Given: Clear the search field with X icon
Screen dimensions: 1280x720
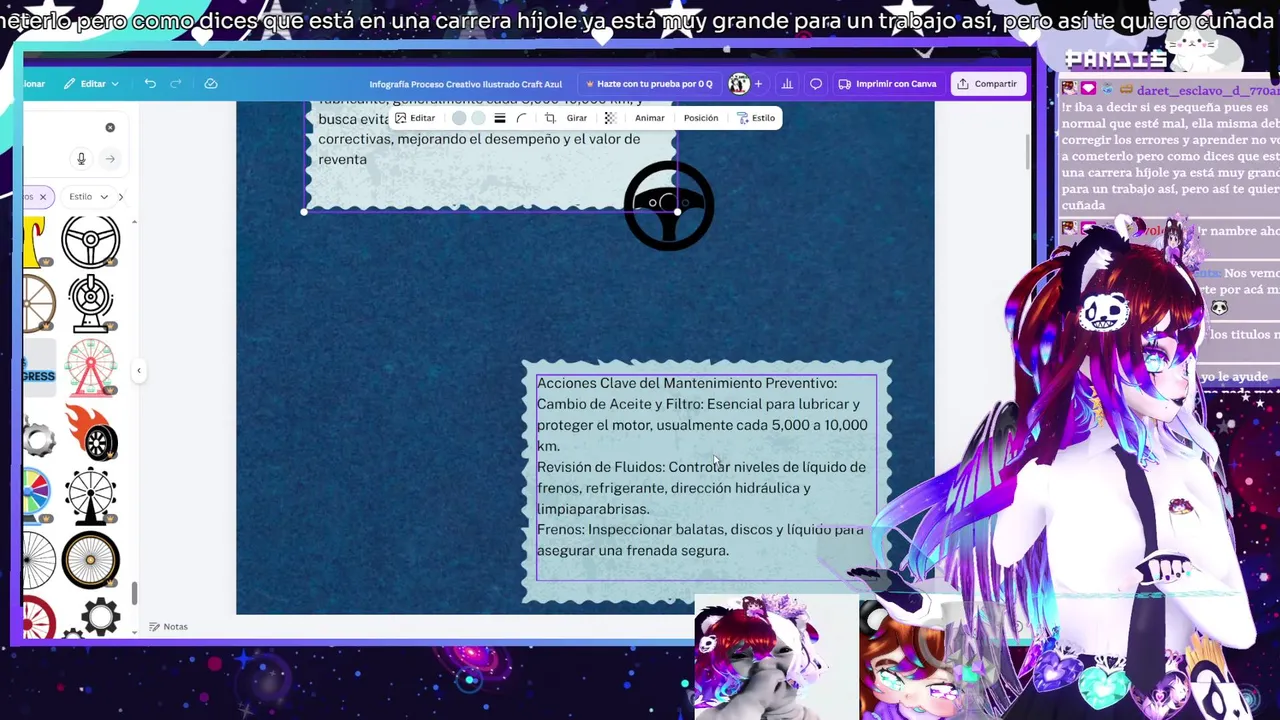Looking at the screenshot, I should pos(110,128).
